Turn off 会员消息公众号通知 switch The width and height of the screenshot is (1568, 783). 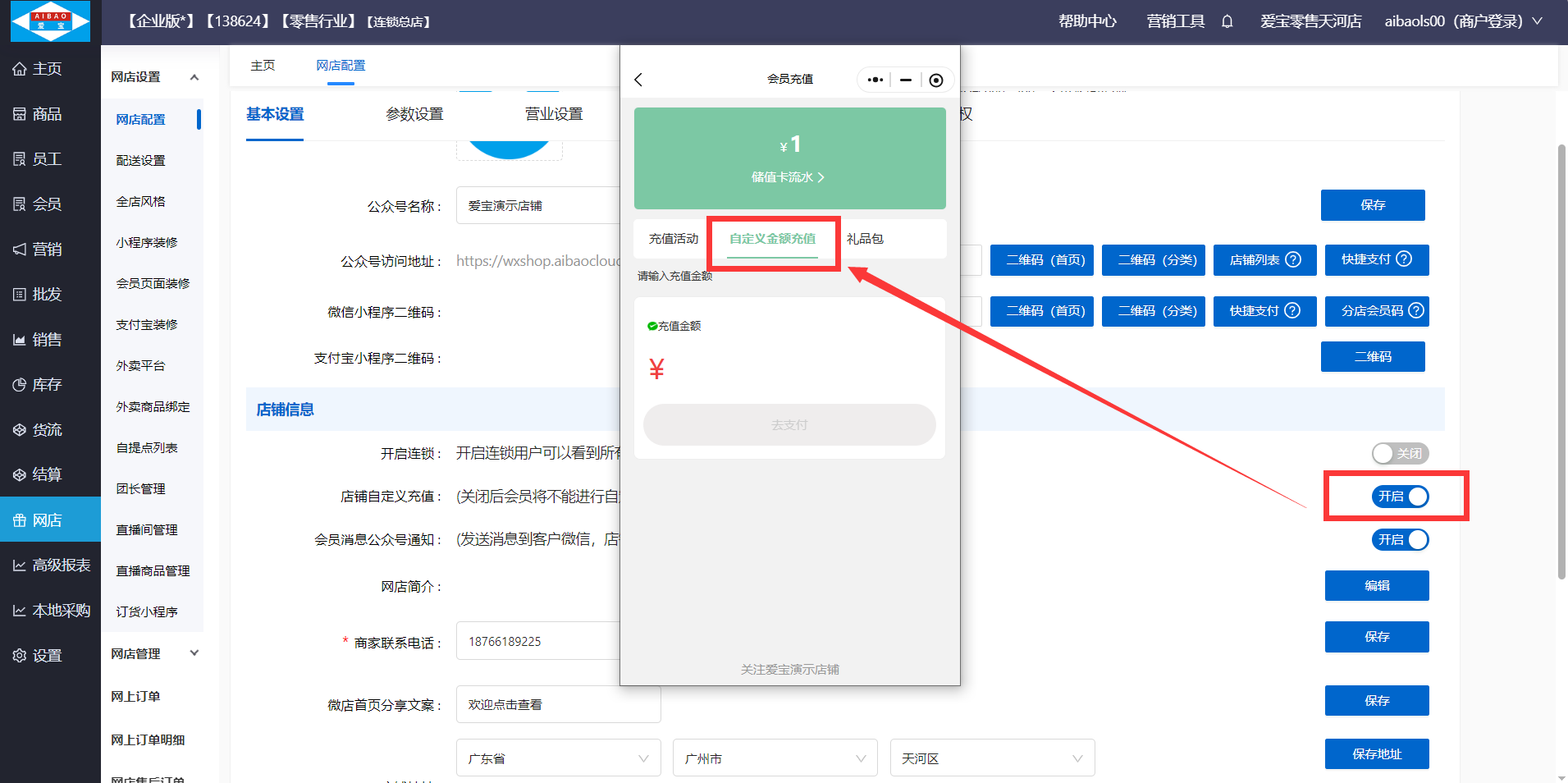click(1400, 540)
